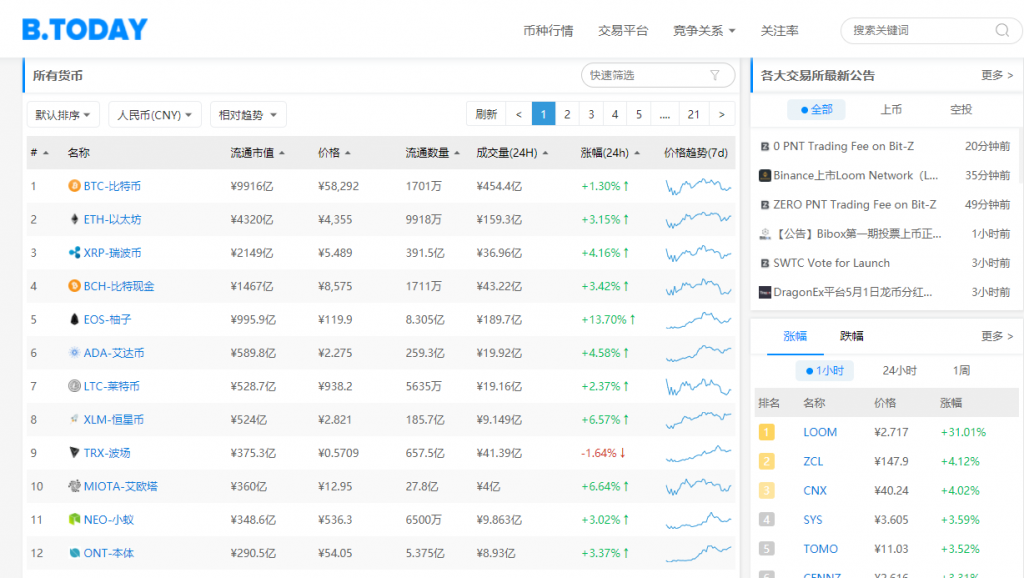
Task: Click the 刷新 refresh button
Action: (x=486, y=114)
